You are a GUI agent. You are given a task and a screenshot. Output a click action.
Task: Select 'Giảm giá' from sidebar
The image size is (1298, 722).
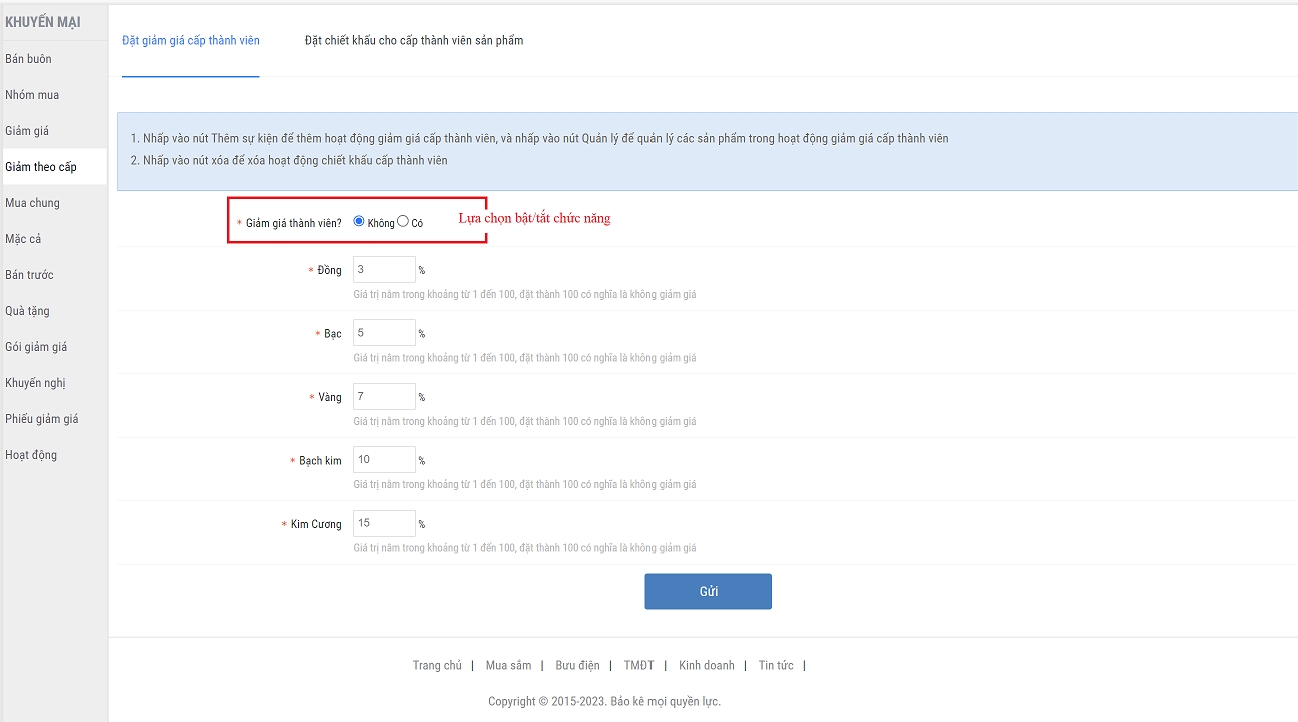pos(27,131)
